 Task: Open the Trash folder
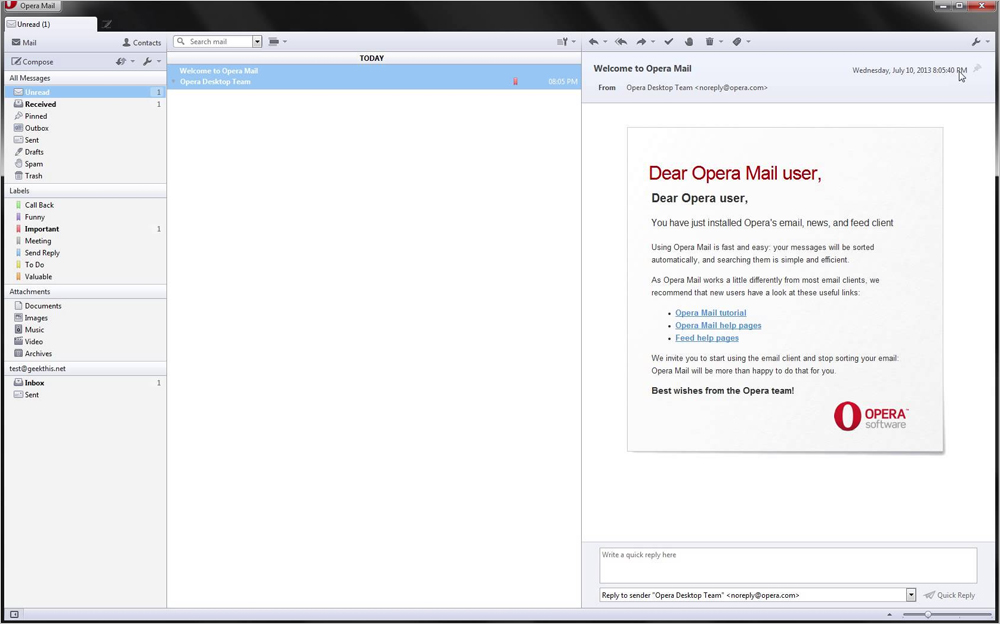click(x=85, y=175)
